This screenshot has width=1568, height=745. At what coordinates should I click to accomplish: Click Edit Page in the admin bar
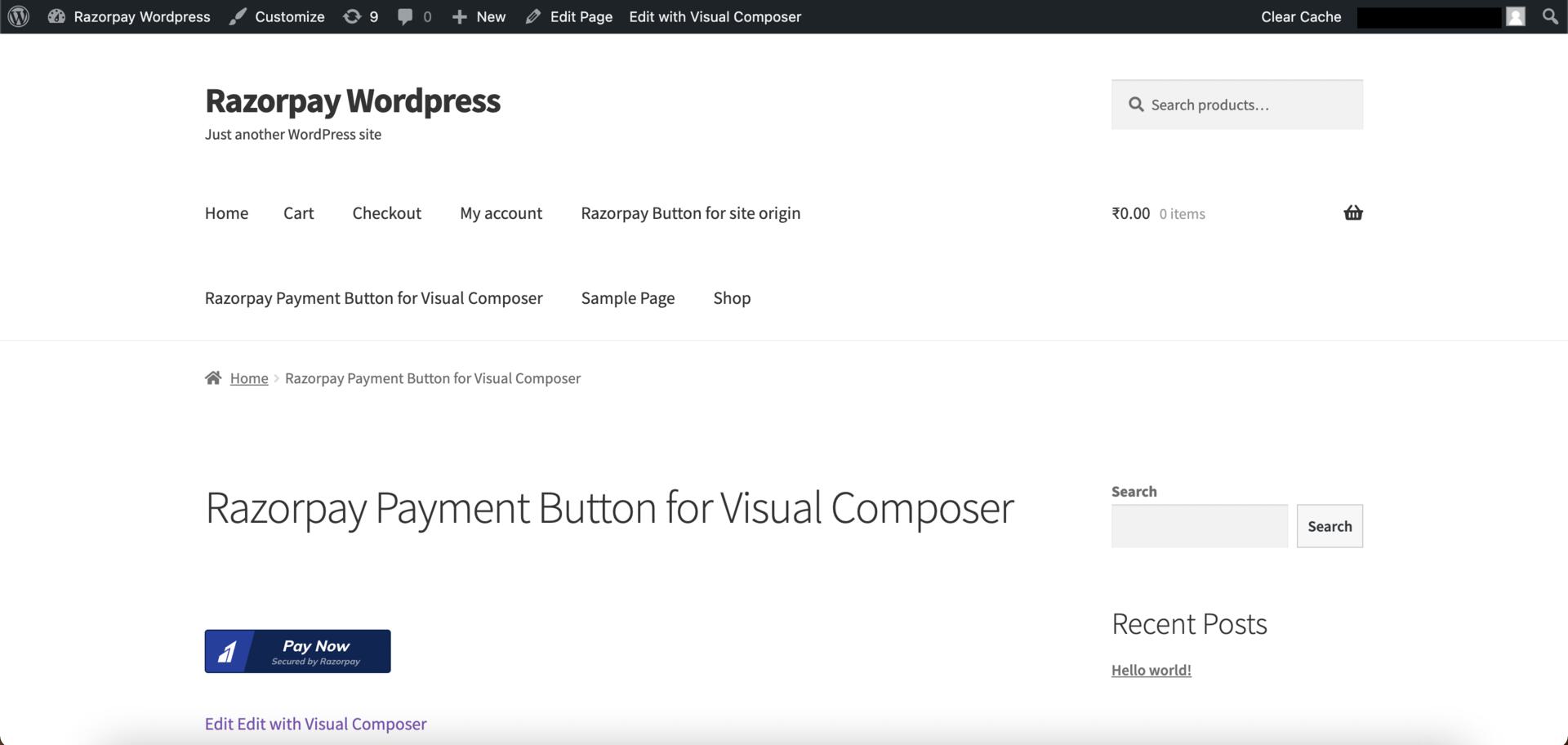pyautogui.click(x=569, y=16)
